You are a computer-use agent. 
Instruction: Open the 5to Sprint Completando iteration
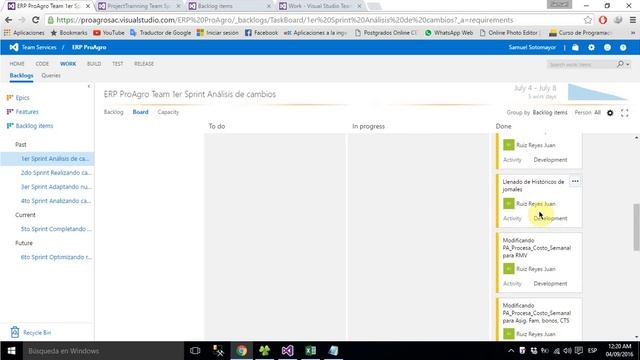click(56, 229)
